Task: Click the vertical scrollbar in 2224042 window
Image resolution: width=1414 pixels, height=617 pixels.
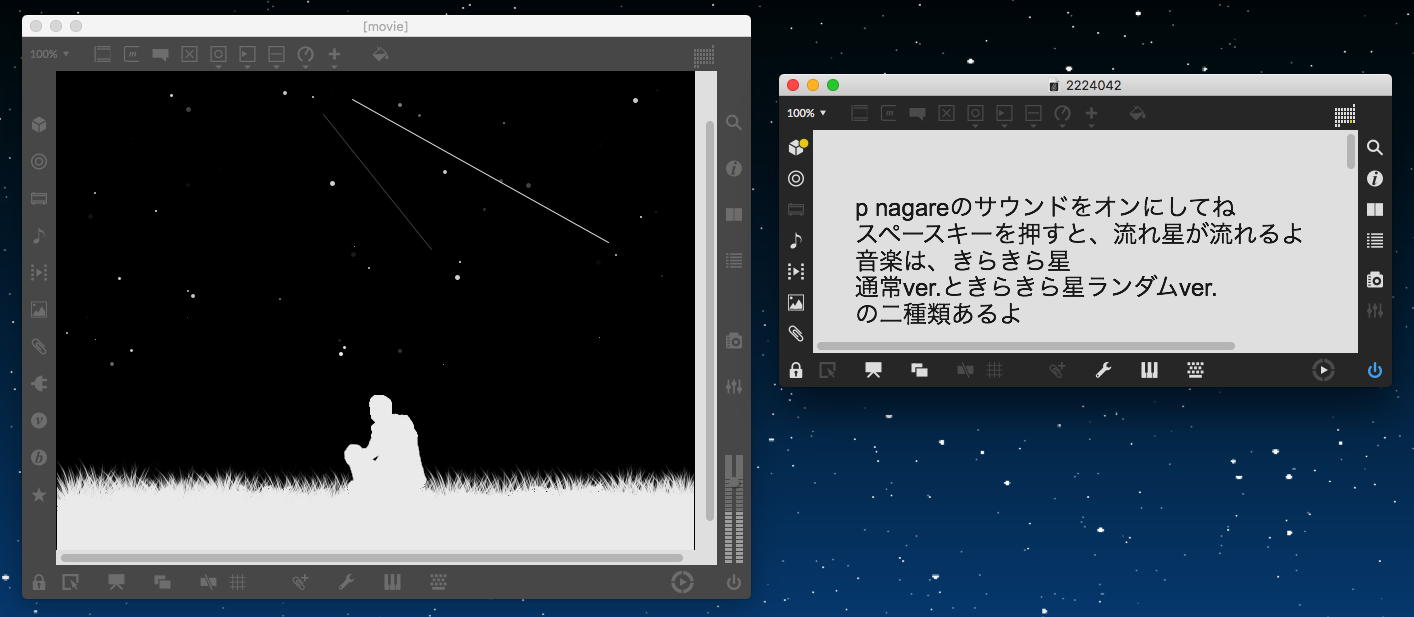Action: coord(1351,151)
